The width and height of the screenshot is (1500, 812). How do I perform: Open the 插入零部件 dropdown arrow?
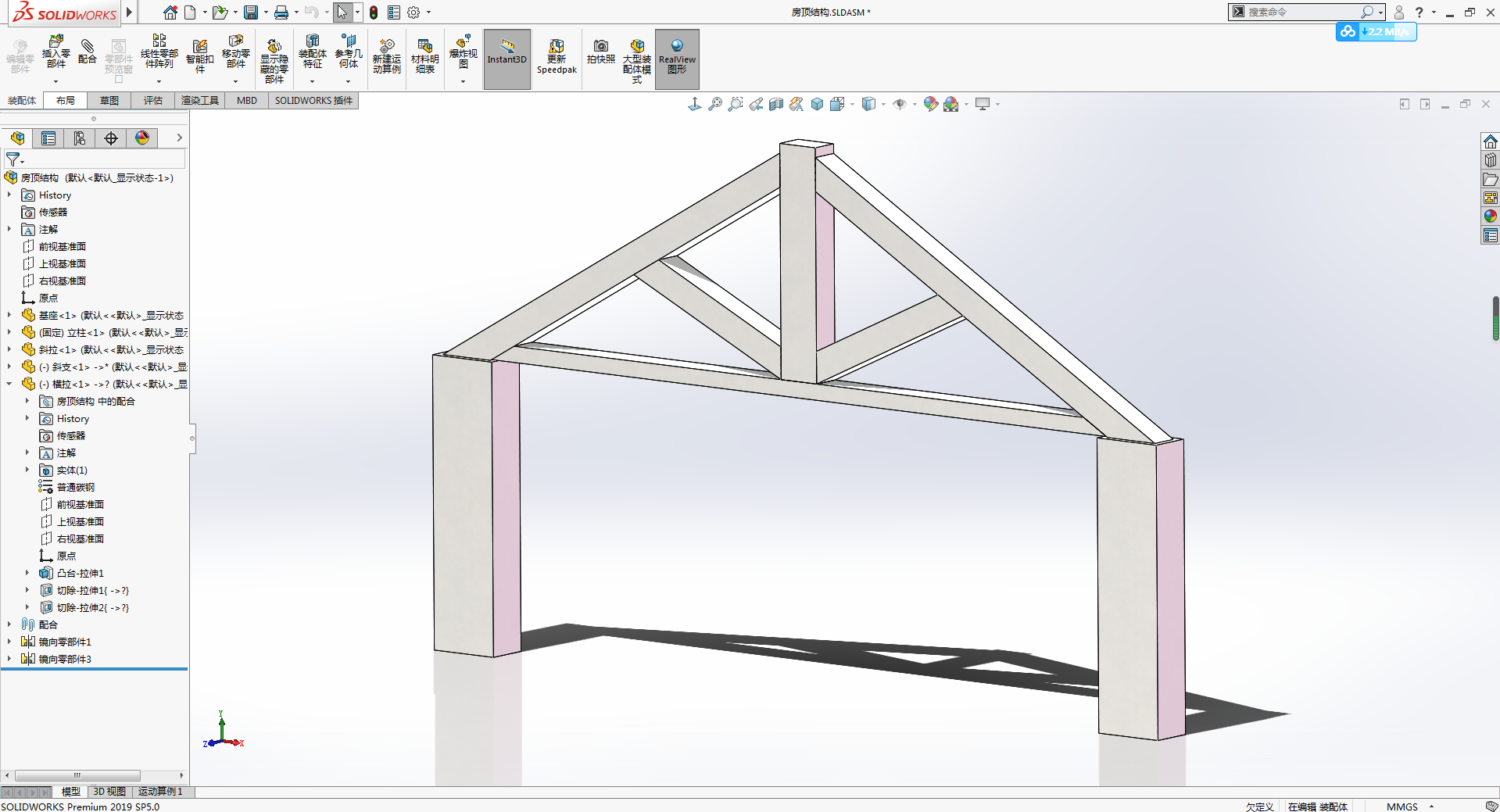(55, 81)
